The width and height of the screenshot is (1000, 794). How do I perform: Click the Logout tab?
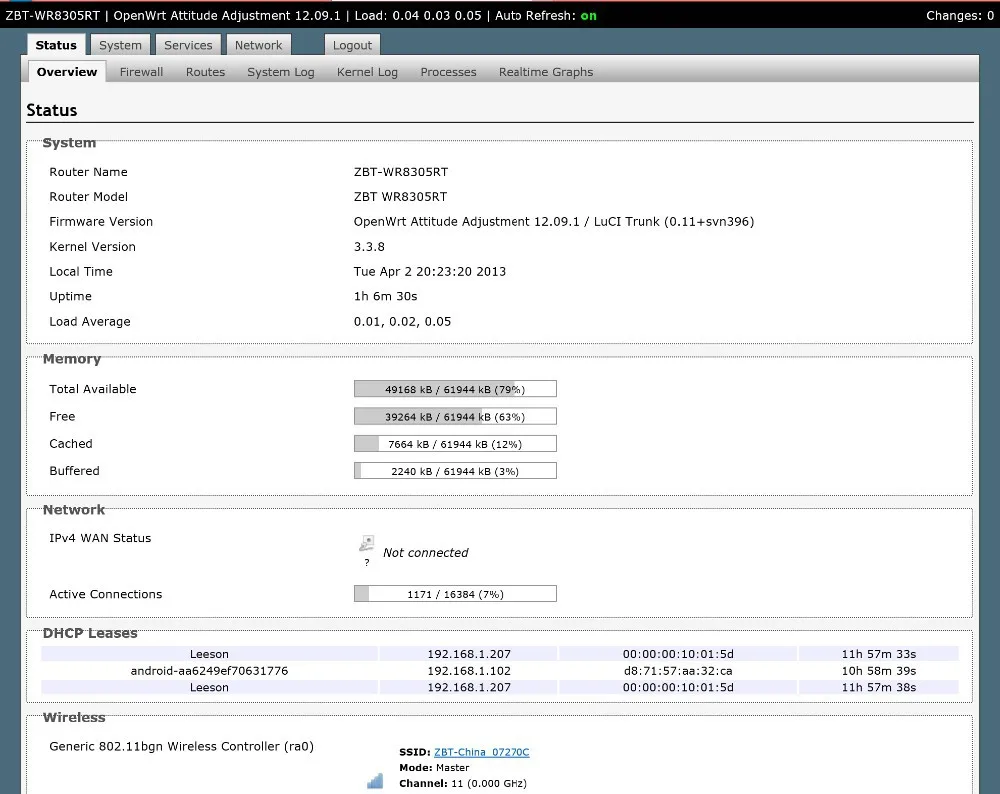pos(352,45)
